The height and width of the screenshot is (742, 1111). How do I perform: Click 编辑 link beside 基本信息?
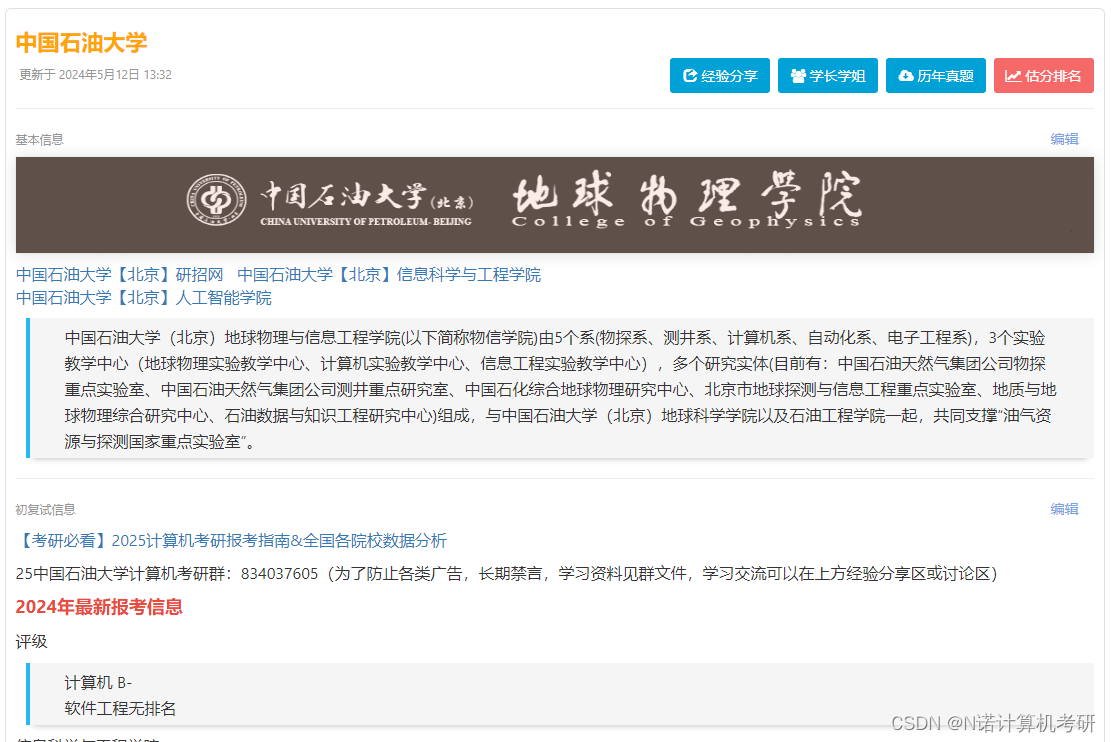pos(1064,139)
